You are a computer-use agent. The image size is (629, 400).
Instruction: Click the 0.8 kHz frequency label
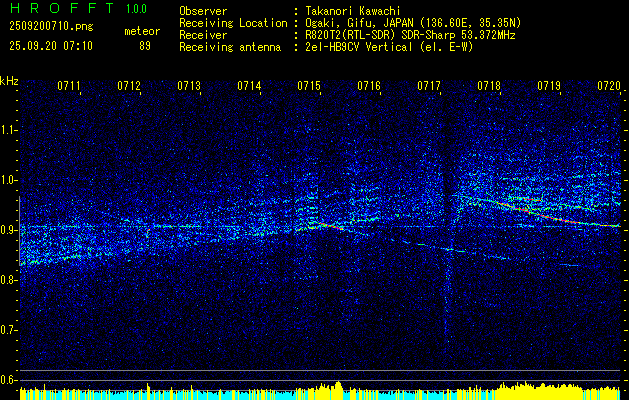click(x=8, y=280)
